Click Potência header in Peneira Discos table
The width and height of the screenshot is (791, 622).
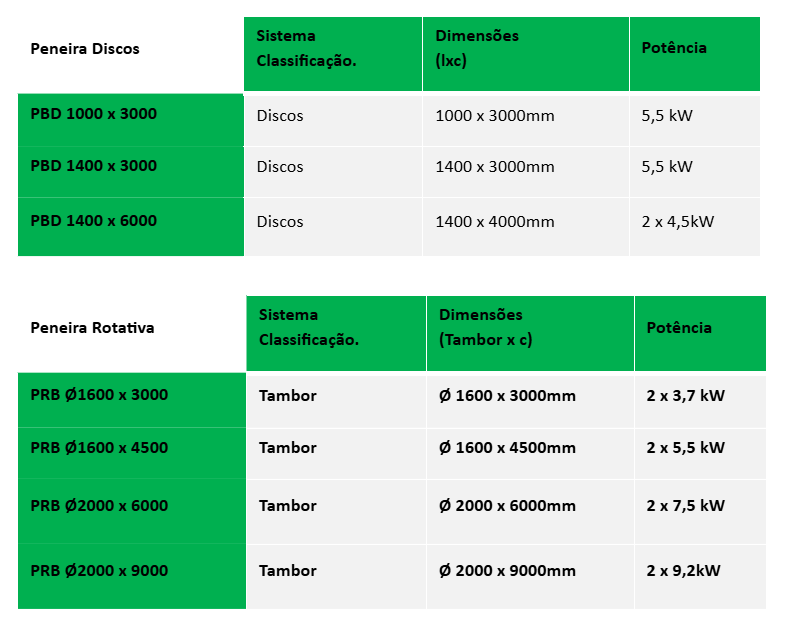(674, 48)
